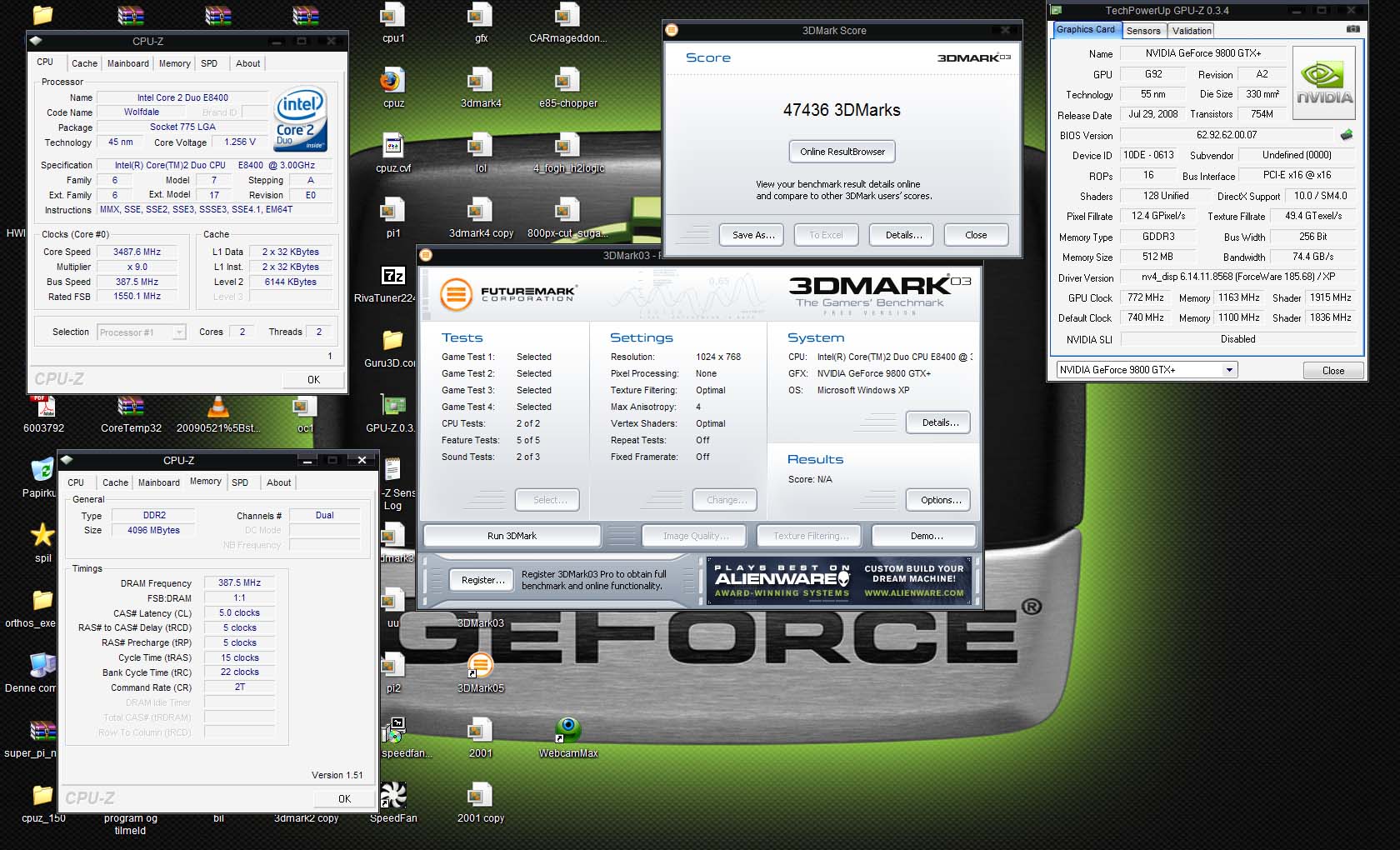Launch WebcamMax from the desktop
1400x850 pixels.
(567, 731)
